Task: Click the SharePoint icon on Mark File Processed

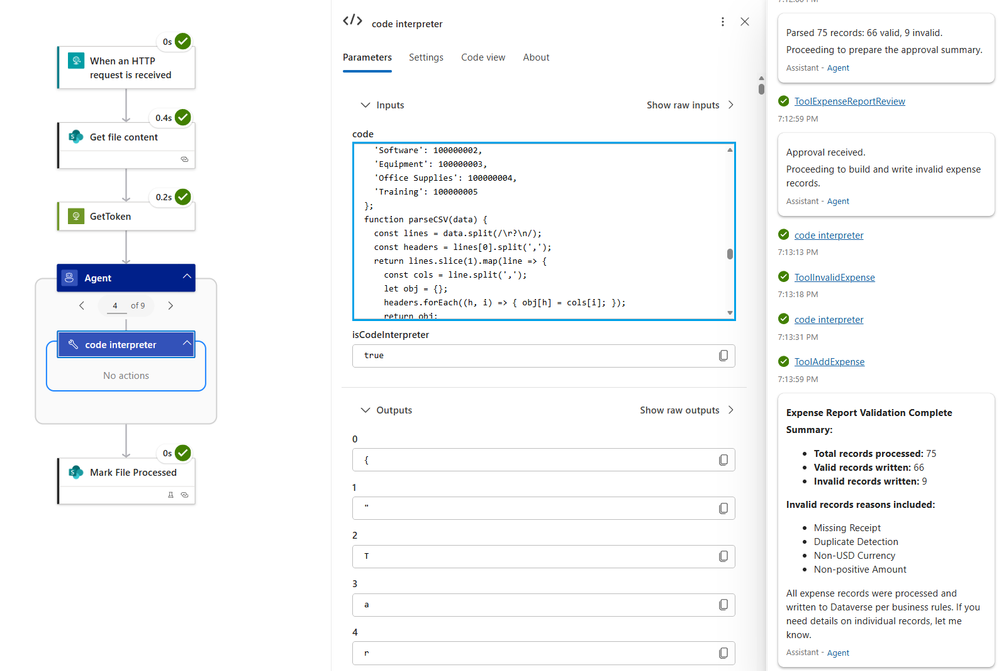Action: coord(76,472)
